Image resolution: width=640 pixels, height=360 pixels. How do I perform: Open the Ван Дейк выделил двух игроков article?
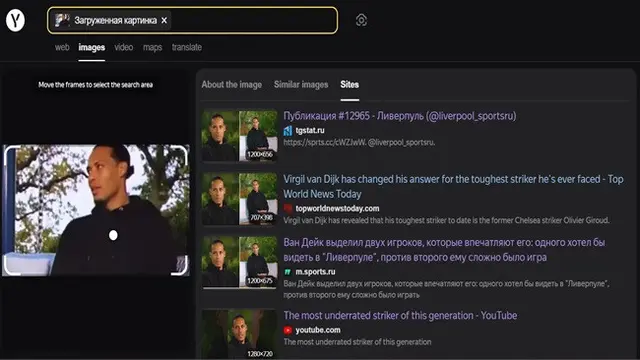click(x=444, y=250)
